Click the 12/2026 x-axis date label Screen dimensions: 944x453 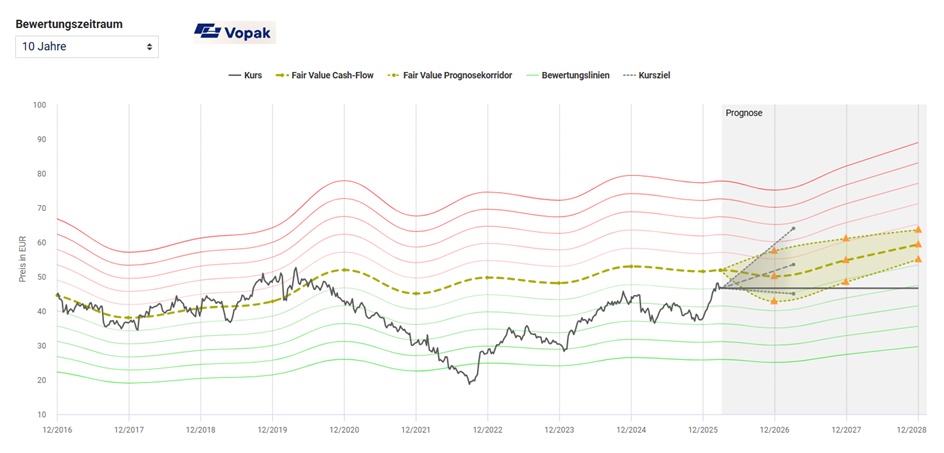(x=774, y=430)
